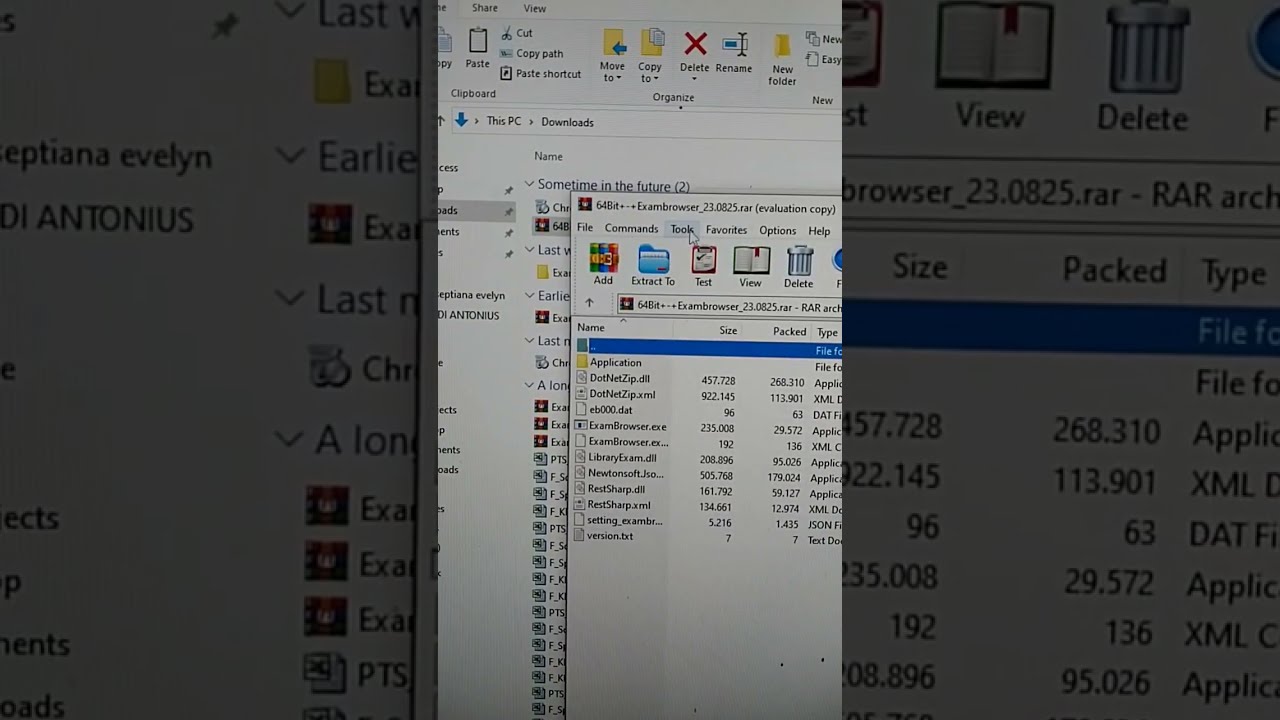
Task: Open the WinRAR Help menu
Action: pyautogui.click(x=819, y=231)
